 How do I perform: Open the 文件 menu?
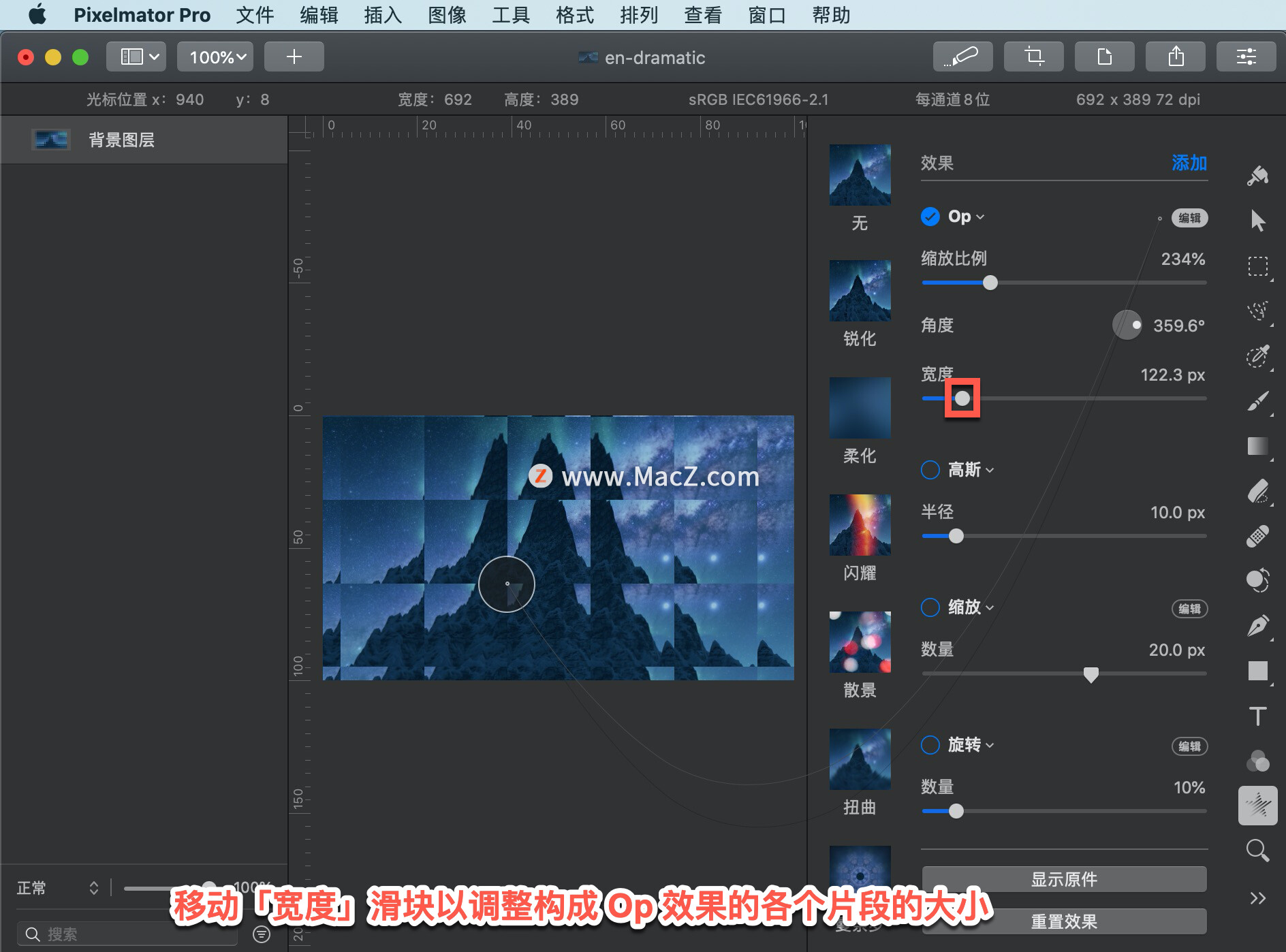tap(255, 15)
